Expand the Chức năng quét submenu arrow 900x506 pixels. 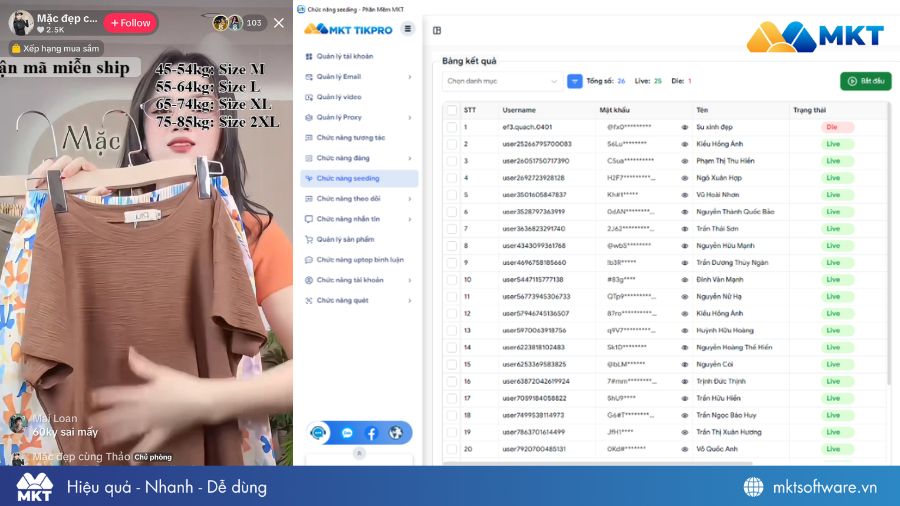pos(410,301)
